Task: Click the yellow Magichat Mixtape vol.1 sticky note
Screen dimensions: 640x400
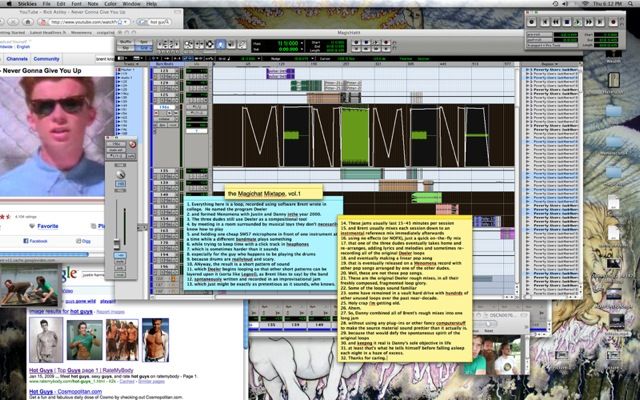Action: click(x=273, y=193)
